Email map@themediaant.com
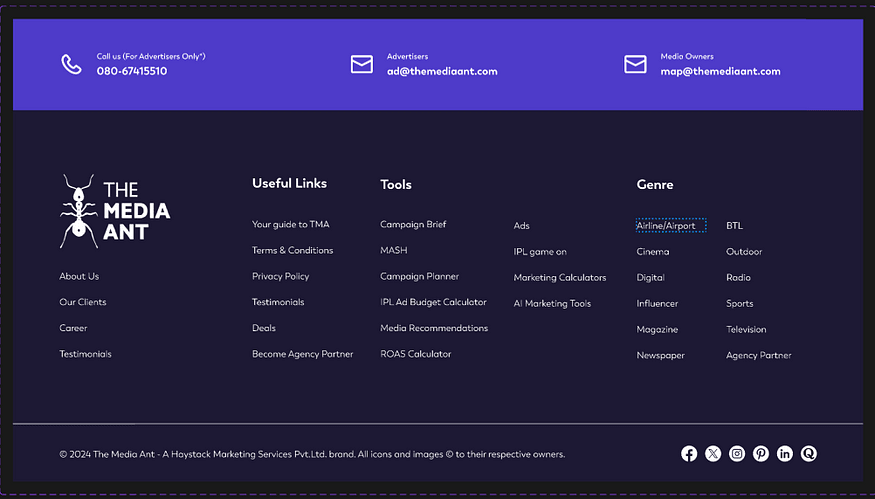 tap(720, 71)
